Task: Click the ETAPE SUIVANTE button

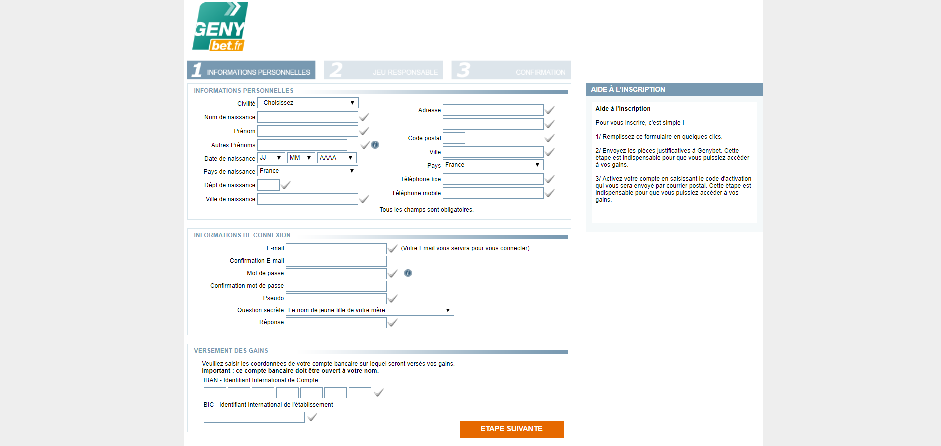Action: [x=512, y=429]
